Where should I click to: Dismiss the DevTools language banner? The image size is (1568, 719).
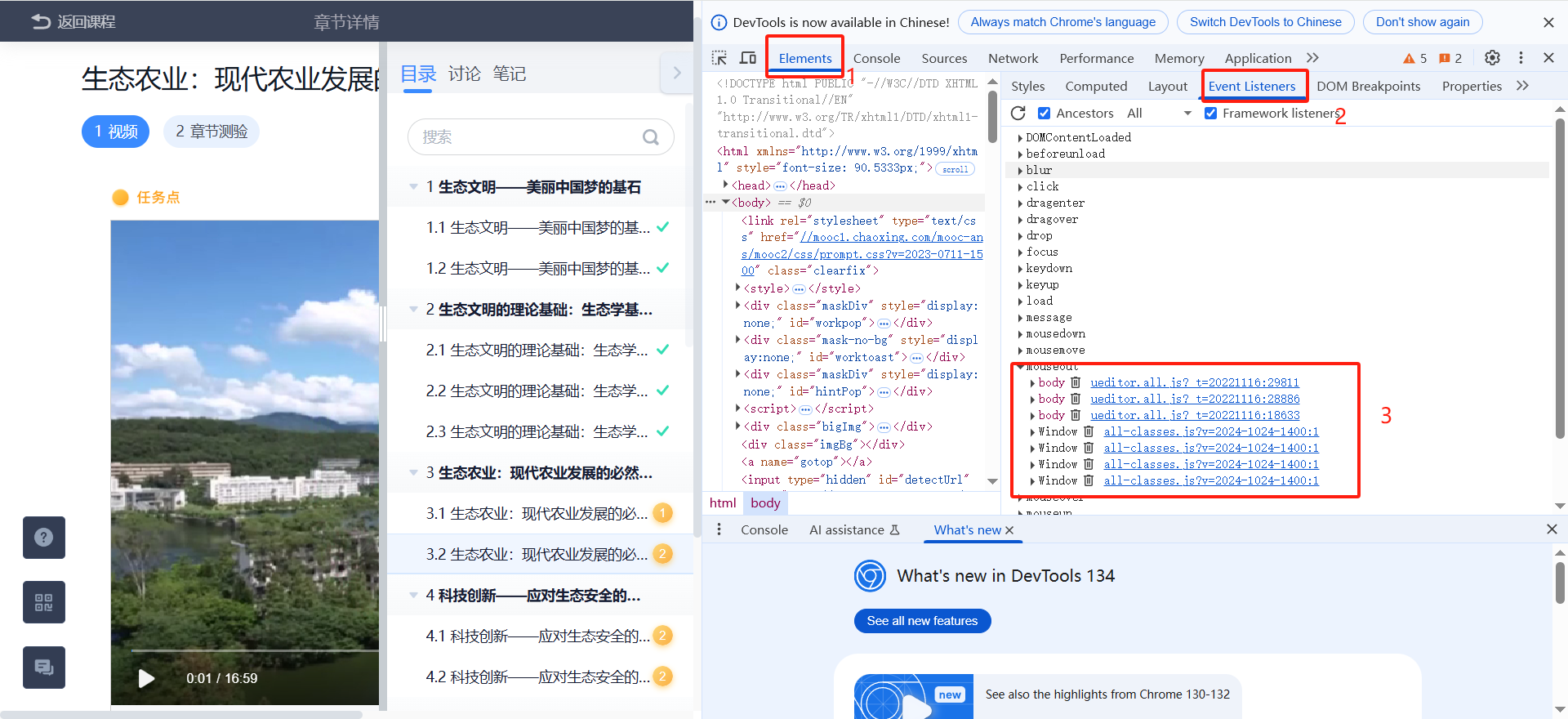1548,22
